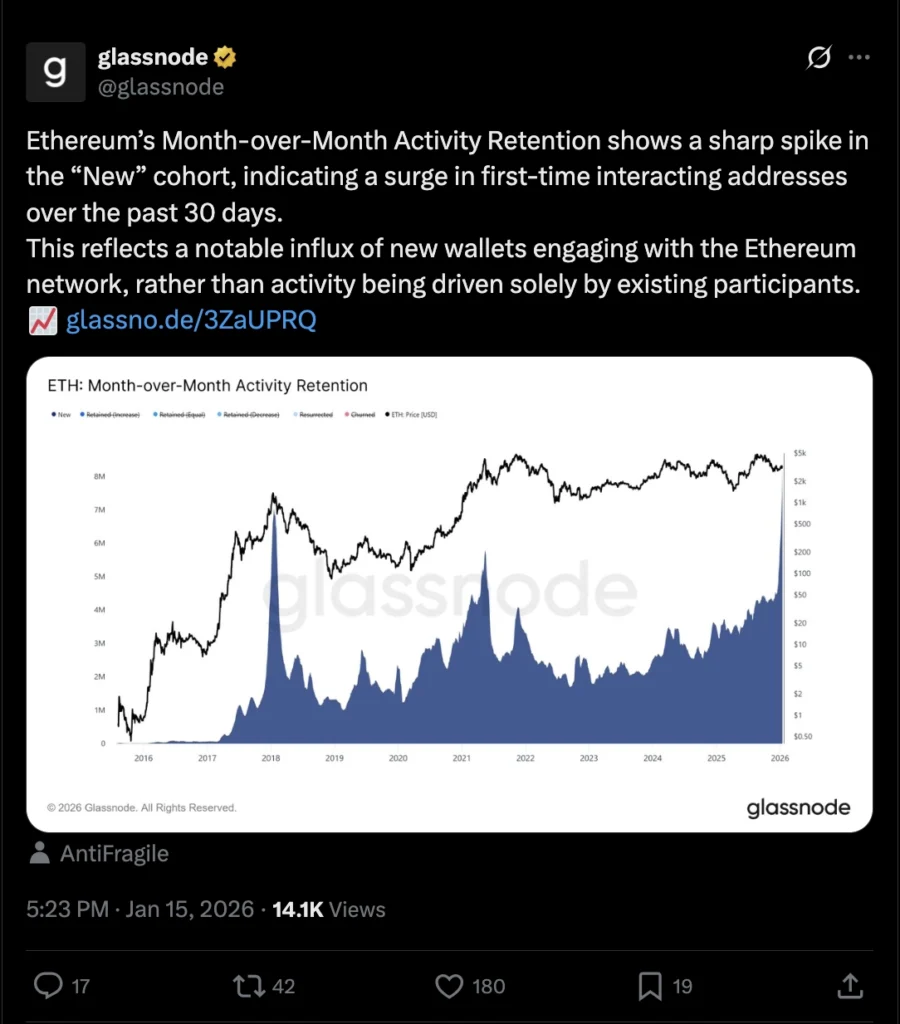View the 14.1K Views analytics
The height and width of the screenshot is (1024, 900).
329,909
